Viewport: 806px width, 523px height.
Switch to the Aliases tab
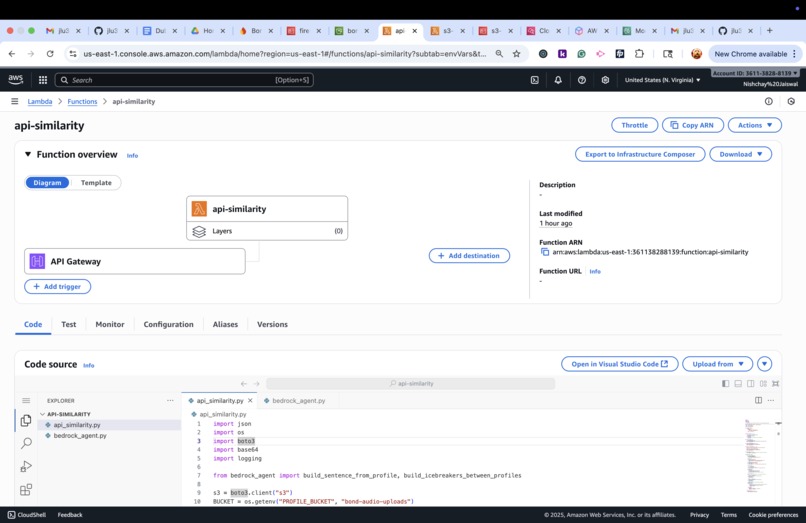[225, 324]
